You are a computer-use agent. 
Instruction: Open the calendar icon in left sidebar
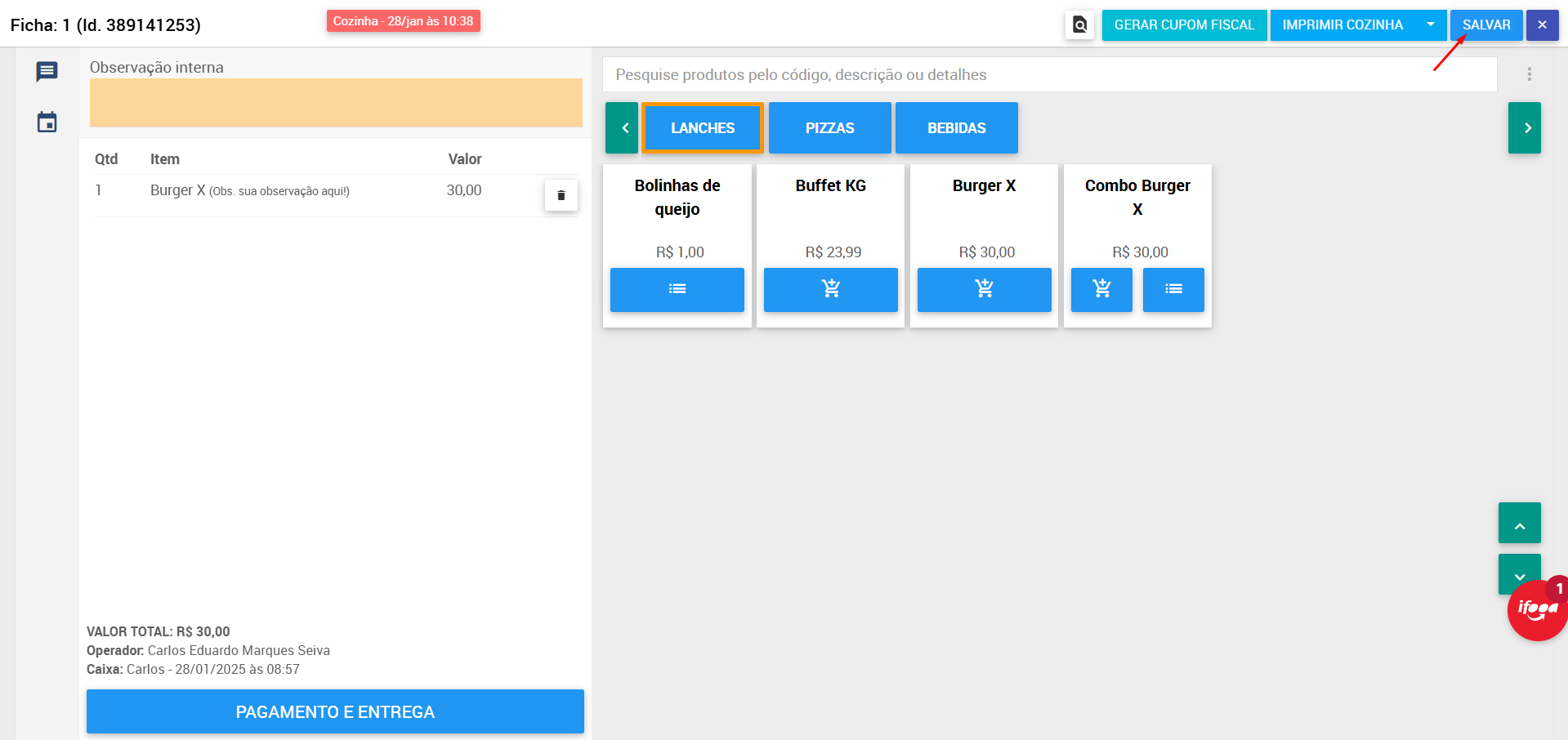pos(47,123)
